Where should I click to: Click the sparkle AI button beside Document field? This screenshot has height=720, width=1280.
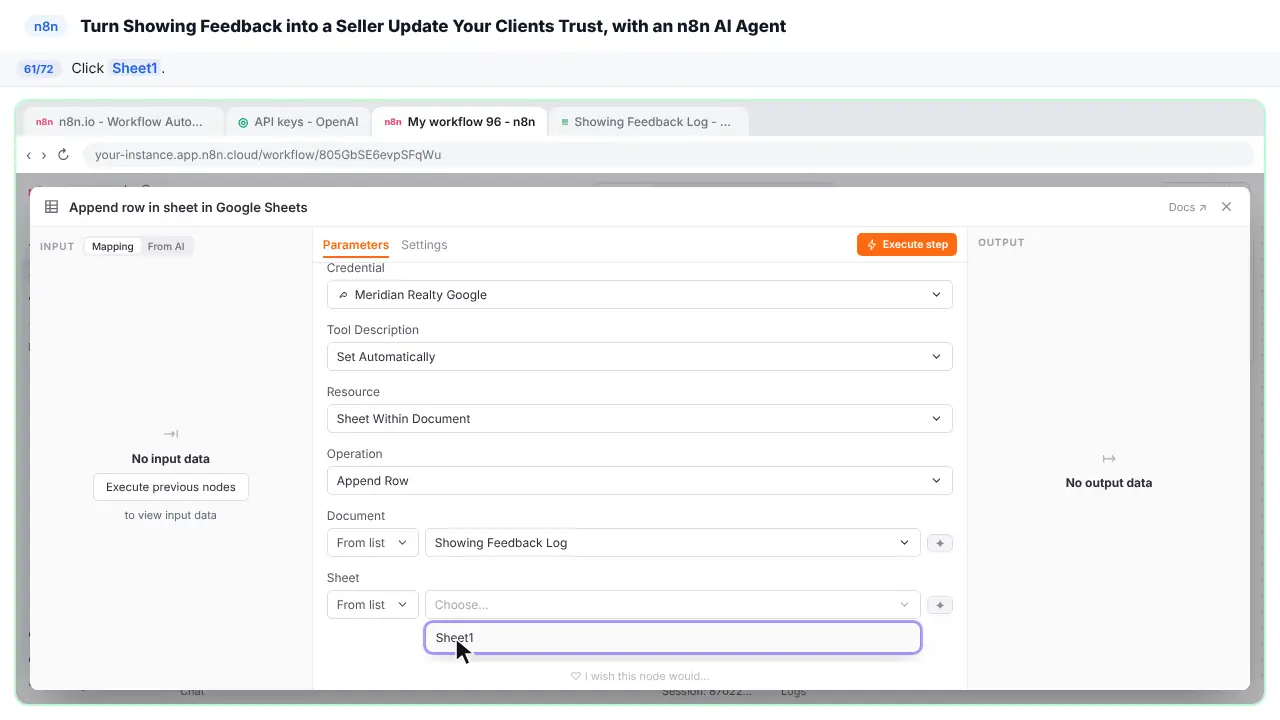pyautogui.click(x=940, y=543)
